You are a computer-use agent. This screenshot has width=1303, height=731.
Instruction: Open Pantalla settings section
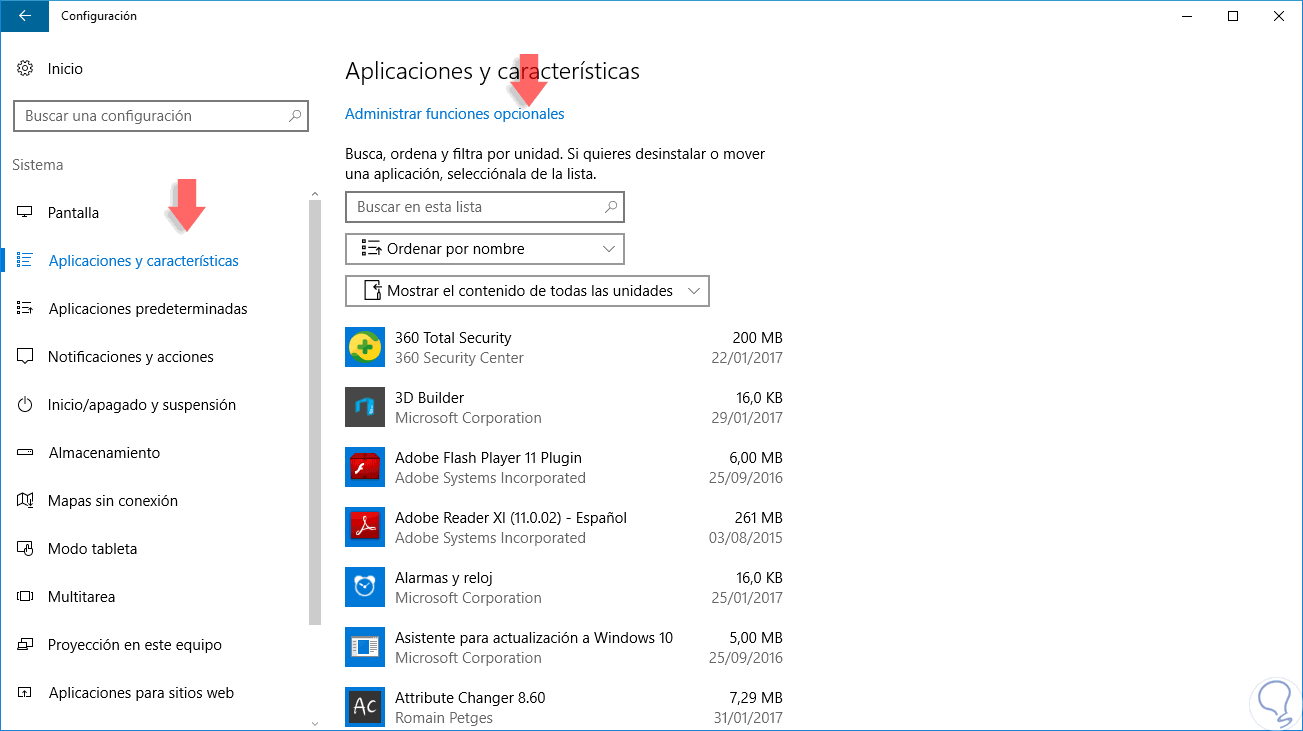pos(73,213)
